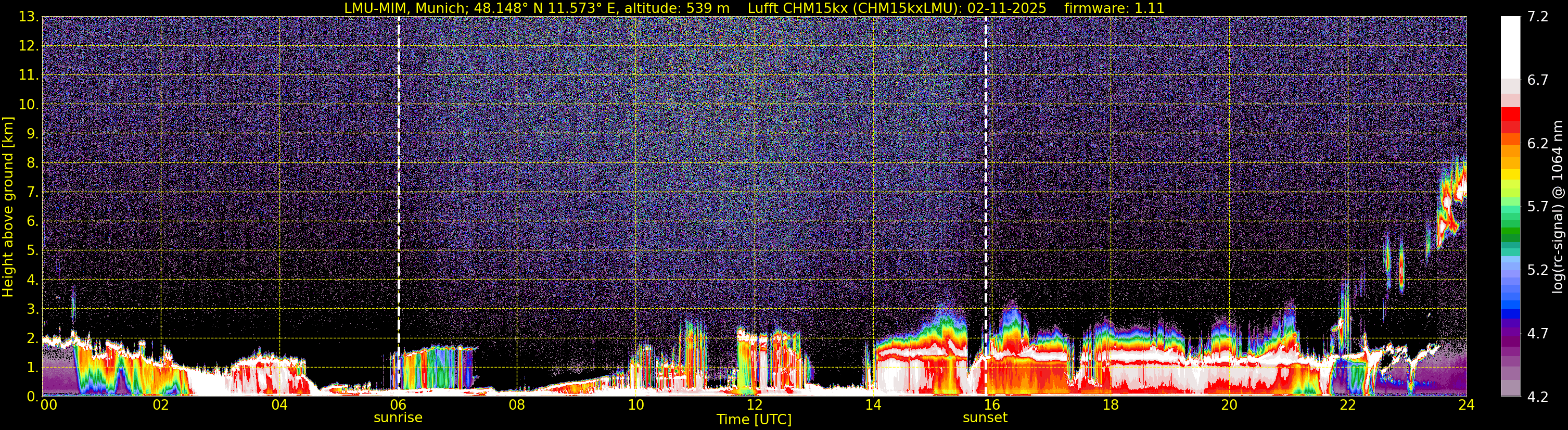Screen dimensions: 1568x430
Task: Click the sunrise label below the time axis
Action: coord(398,418)
